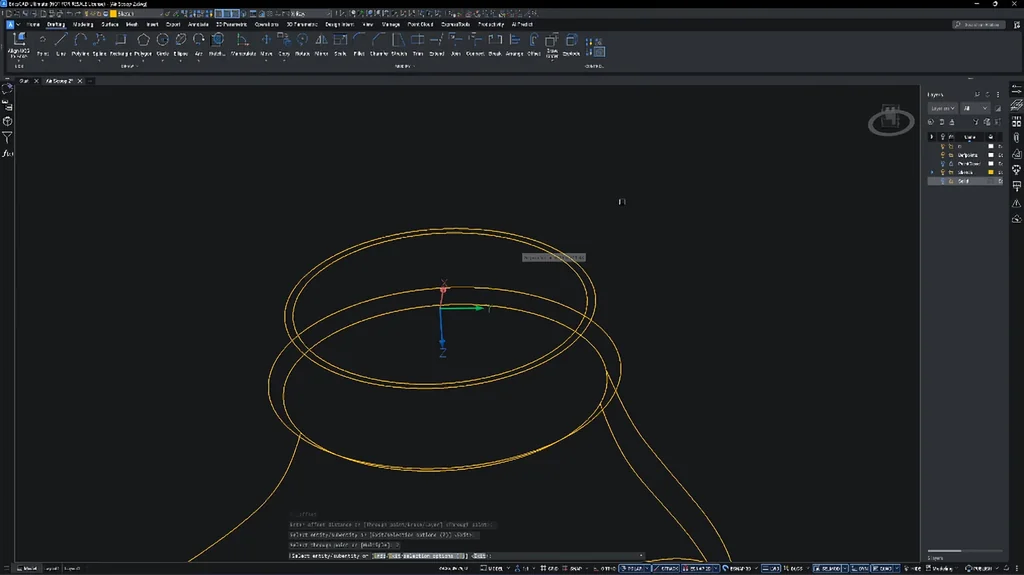This screenshot has height=575, width=1024.
Task: Toggle visibility of the Defpoints layer
Action: click(x=942, y=155)
